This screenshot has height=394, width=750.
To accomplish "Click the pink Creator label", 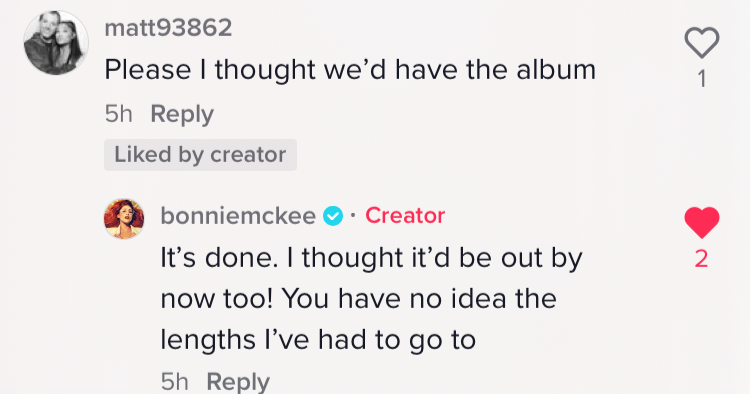I will (405, 216).
